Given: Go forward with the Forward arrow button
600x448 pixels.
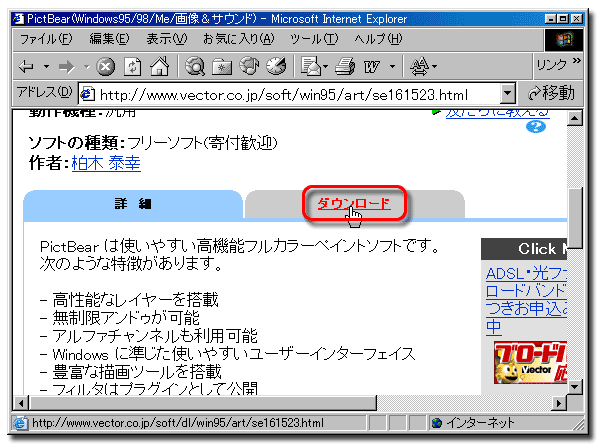Looking at the screenshot, I should (67, 67).
